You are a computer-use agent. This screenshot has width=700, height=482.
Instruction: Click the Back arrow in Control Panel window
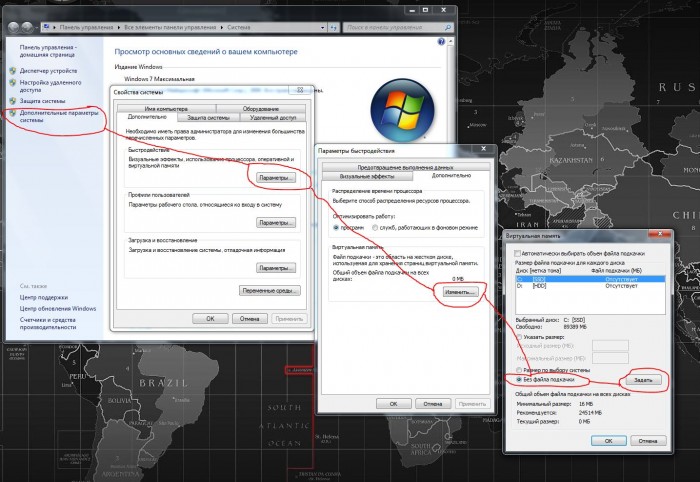click(x=13, y=27)
